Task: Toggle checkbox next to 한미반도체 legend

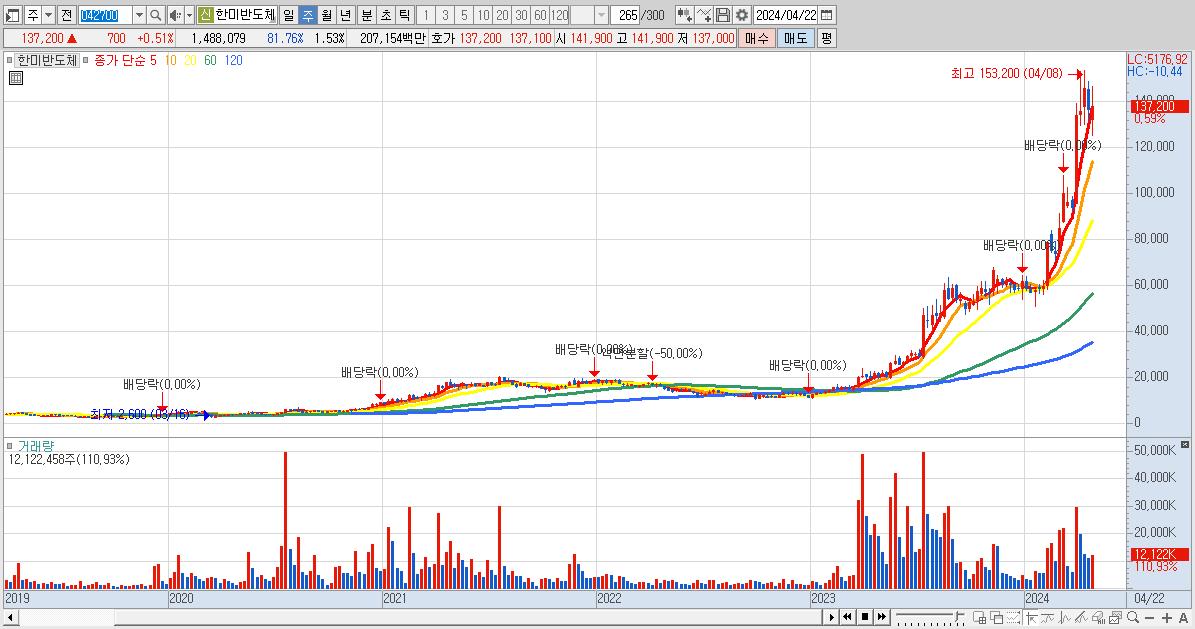Action: point(9,60)
